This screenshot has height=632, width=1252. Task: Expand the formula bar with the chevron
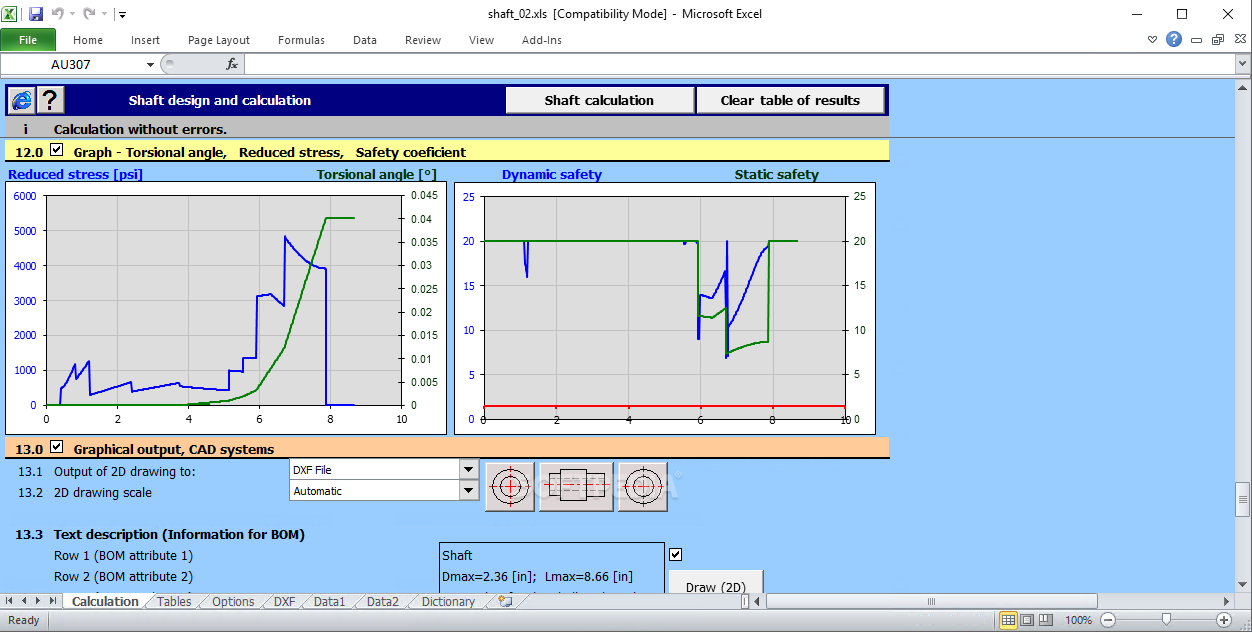[1242, 64]
